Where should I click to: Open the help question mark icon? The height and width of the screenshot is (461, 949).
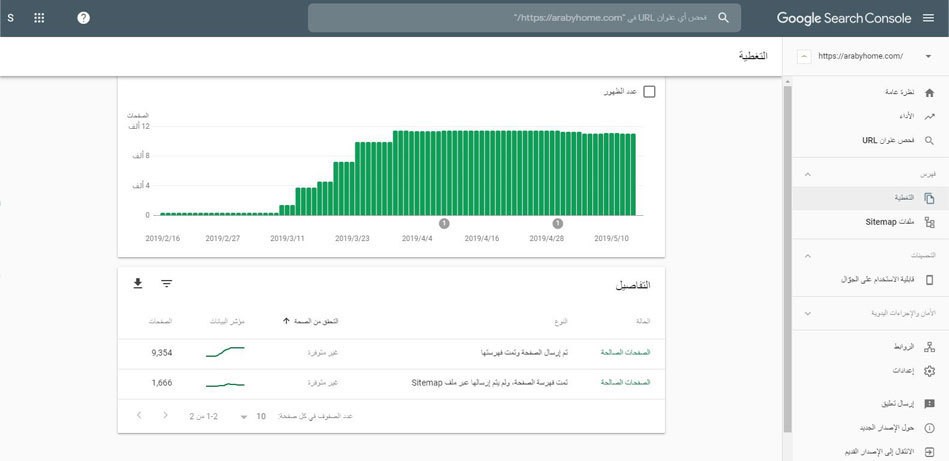pyautogui.click(x=84, y=18)
